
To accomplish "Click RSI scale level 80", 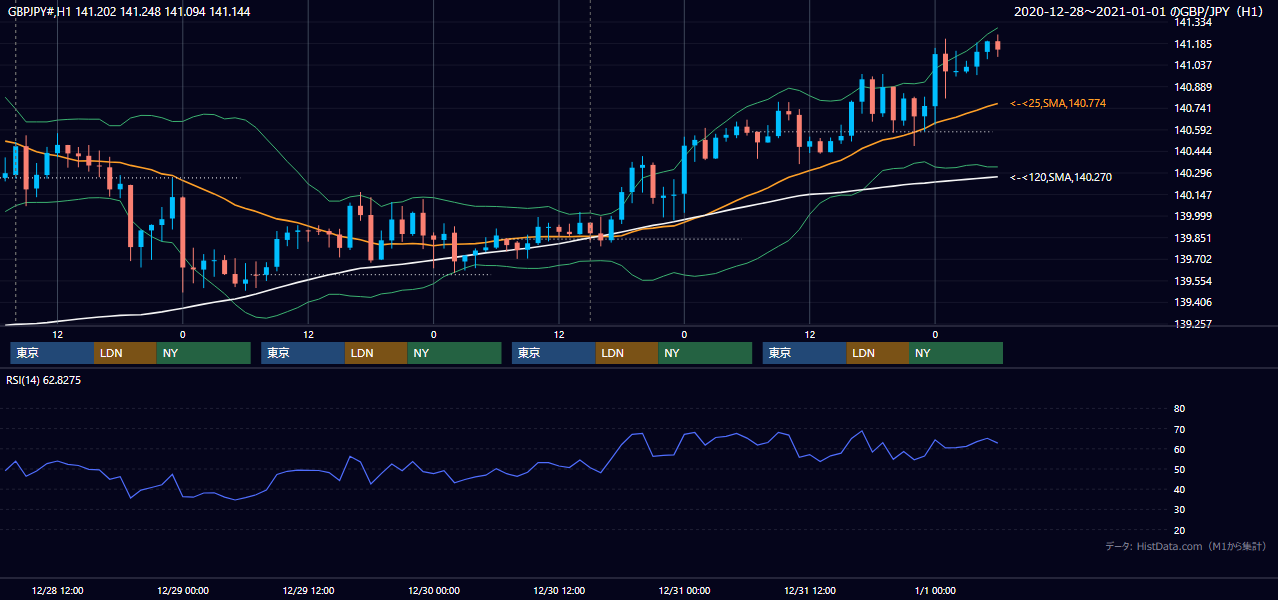I will pyautogui.click(x=1179, y=409).
